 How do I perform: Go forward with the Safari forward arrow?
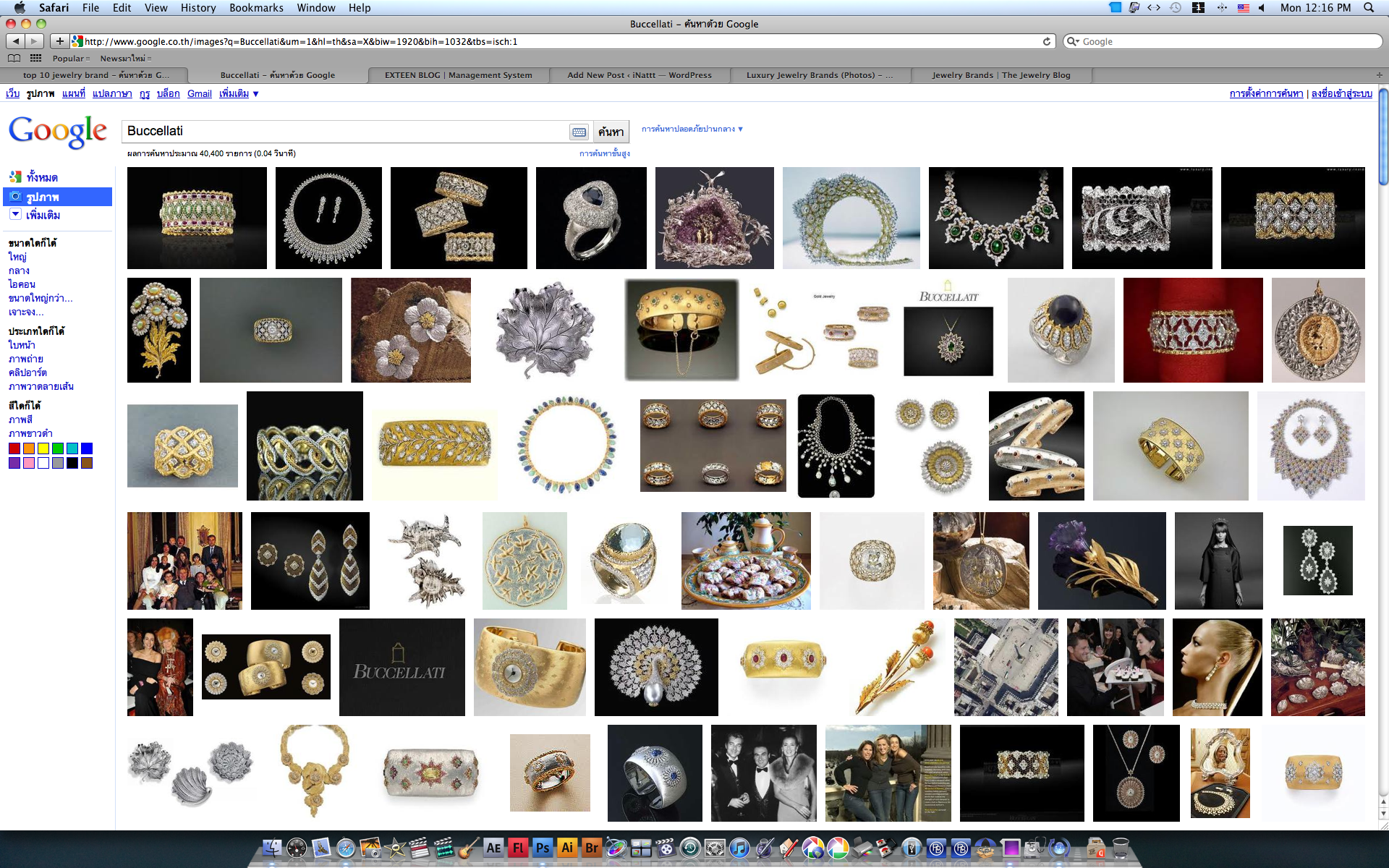(x=34, y=41)
